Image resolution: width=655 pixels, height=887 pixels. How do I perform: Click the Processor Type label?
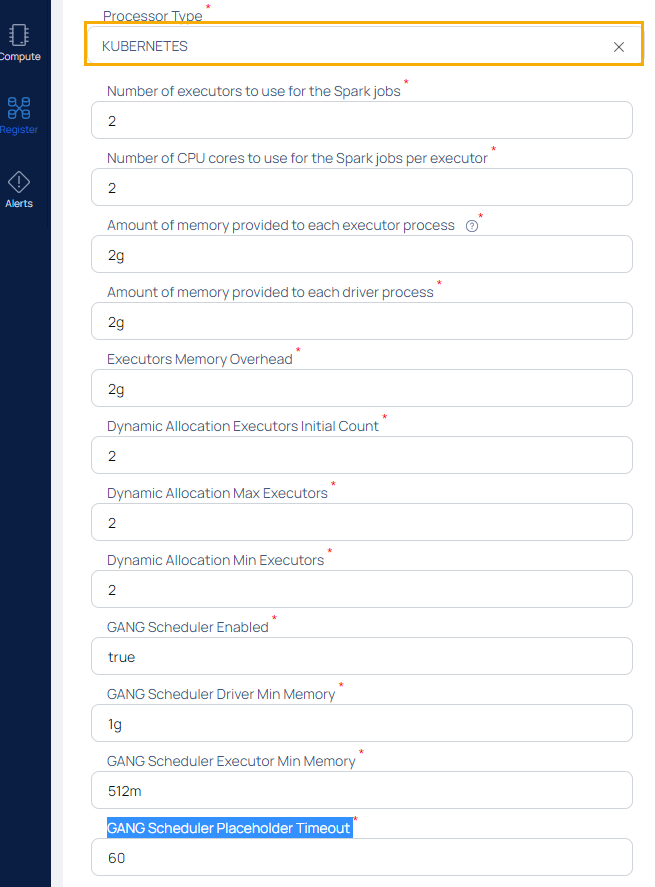tap(153, 16)
